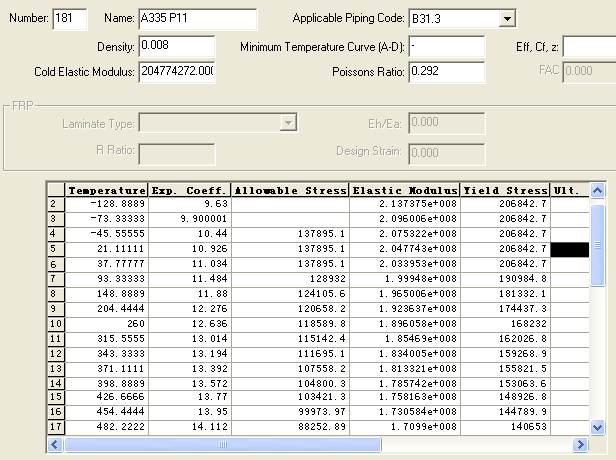Click the table's vertical scrollbar down arrow

pyautogui.click(x=597, y=427)
